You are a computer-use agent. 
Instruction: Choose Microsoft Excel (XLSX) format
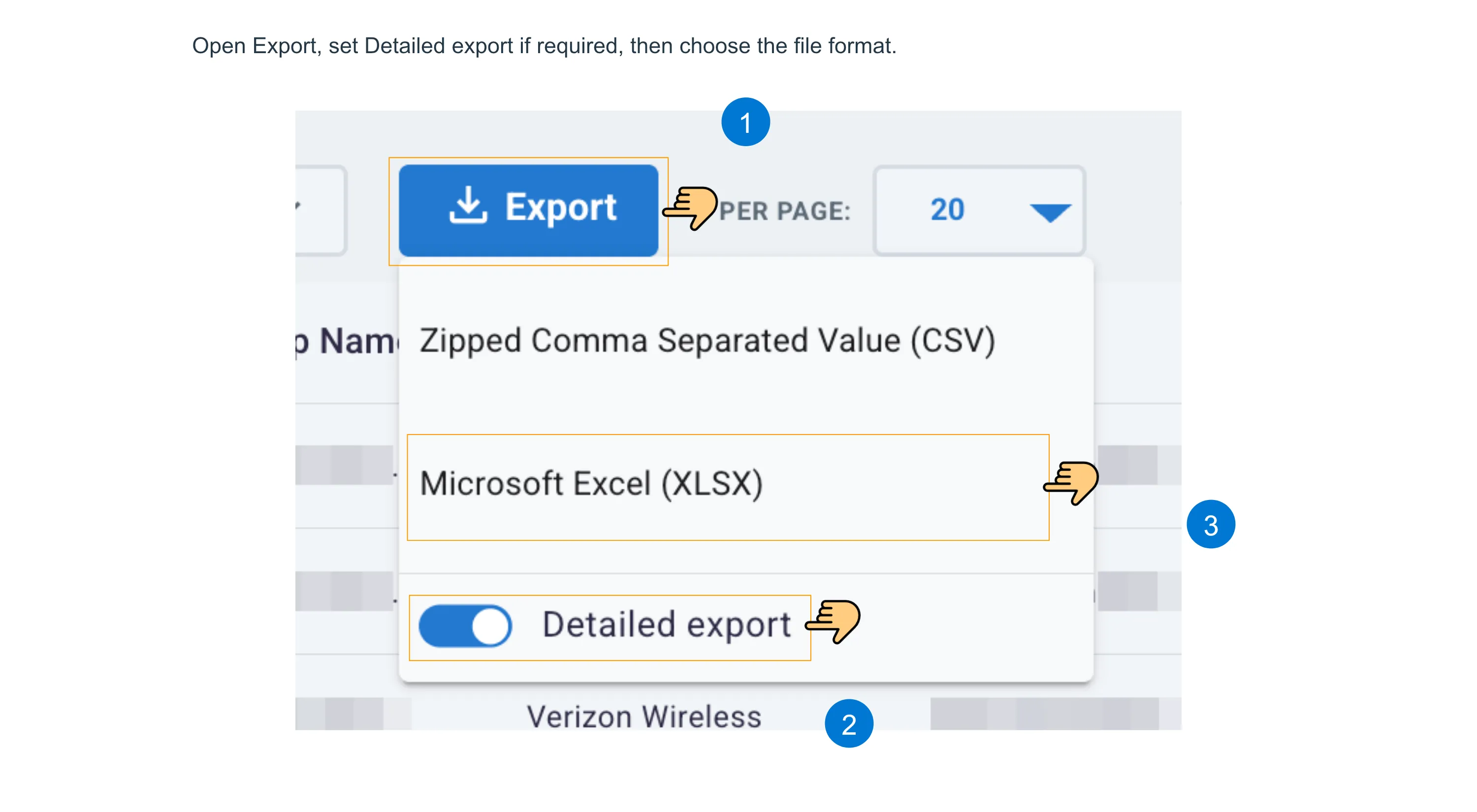[728, 487]
